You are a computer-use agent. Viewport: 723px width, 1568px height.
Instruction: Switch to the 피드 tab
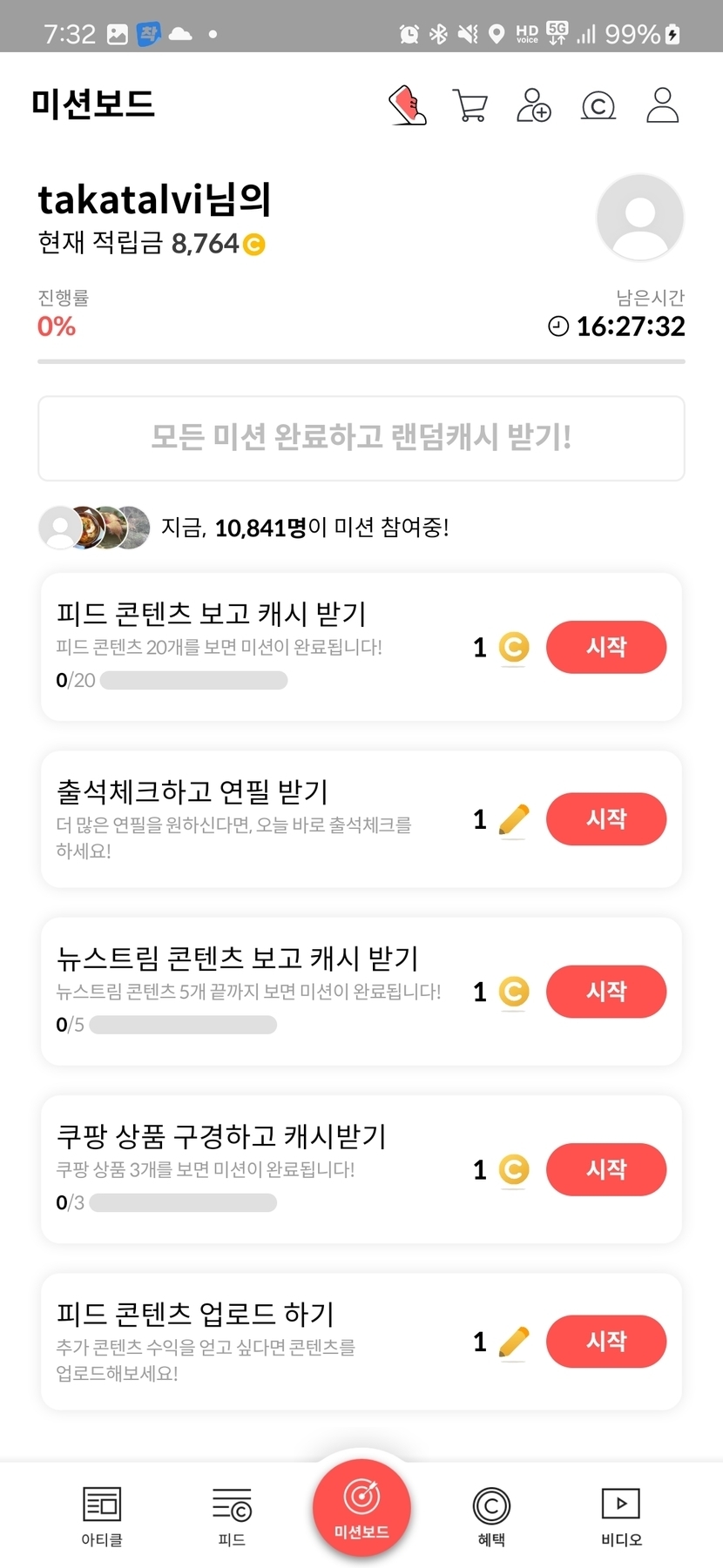(232, 1516)
